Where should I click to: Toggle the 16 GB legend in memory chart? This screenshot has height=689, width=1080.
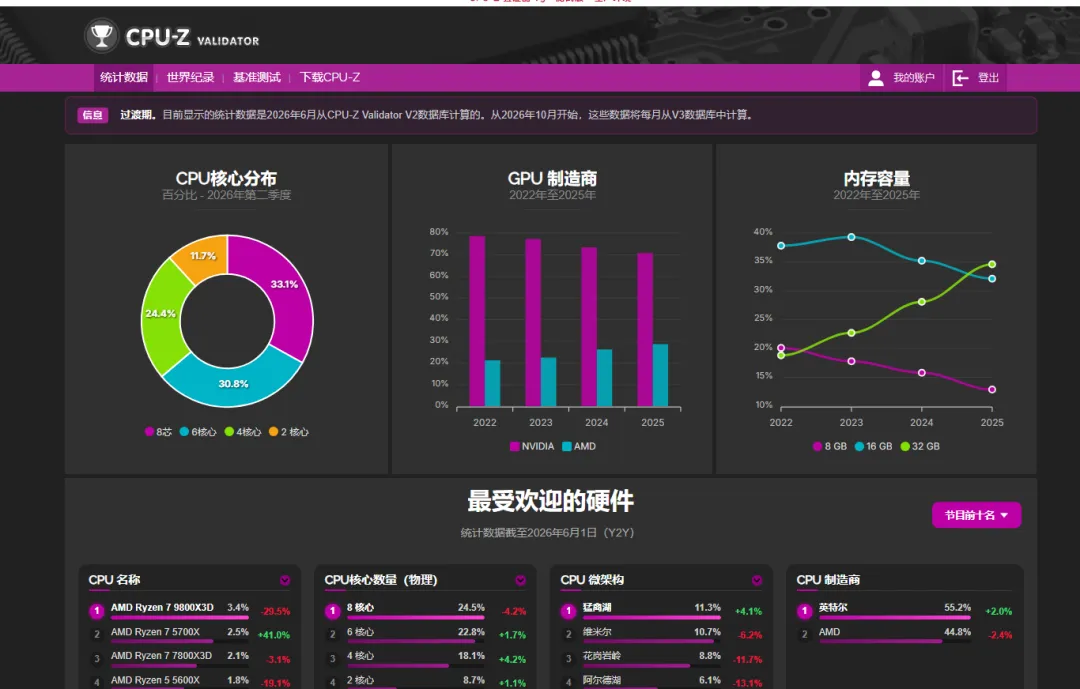pyautogui.click(x=873, y=446)
